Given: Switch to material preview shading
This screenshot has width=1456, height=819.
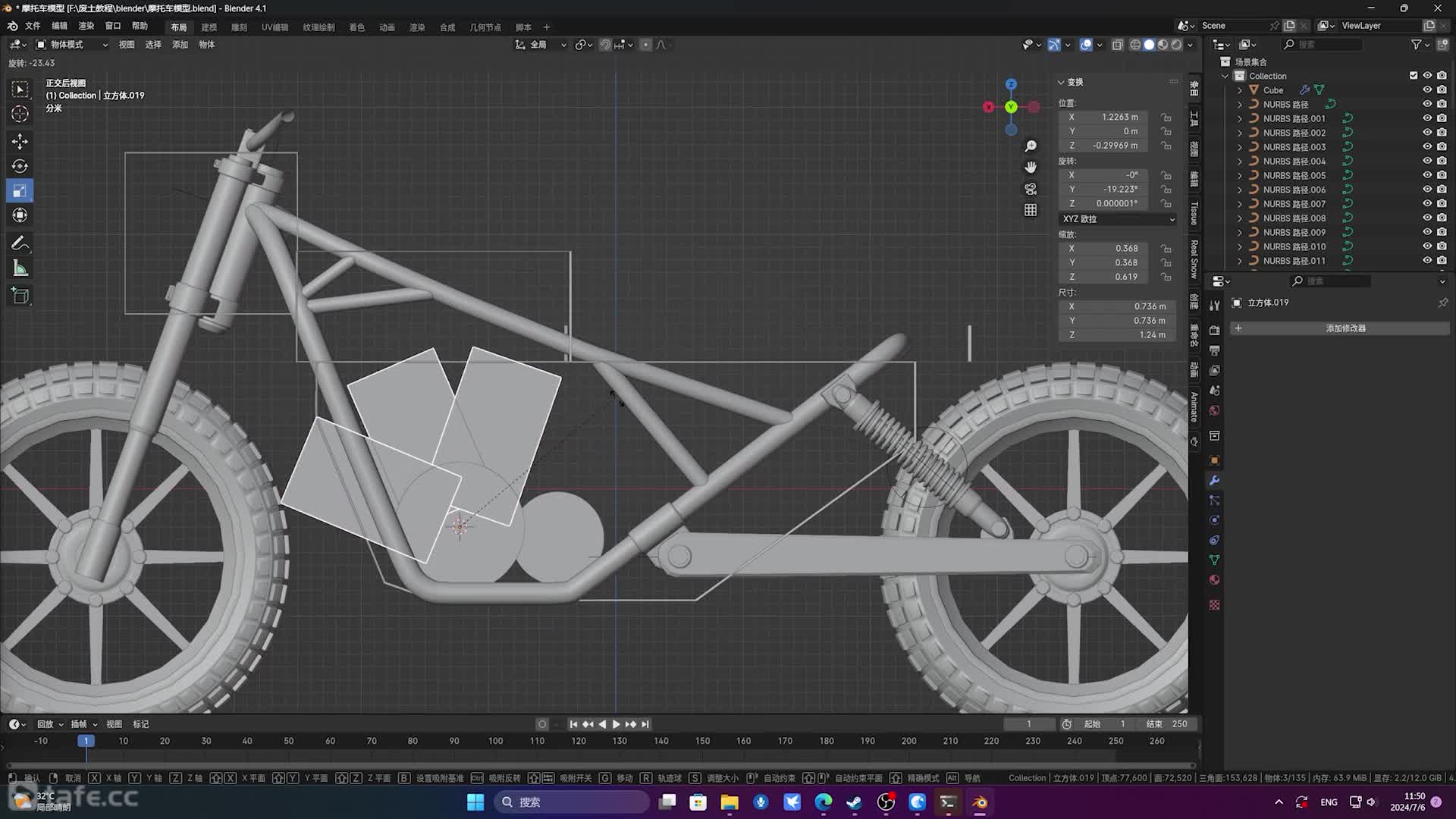Looking at the screenshot, I should tap(1163, 45).
